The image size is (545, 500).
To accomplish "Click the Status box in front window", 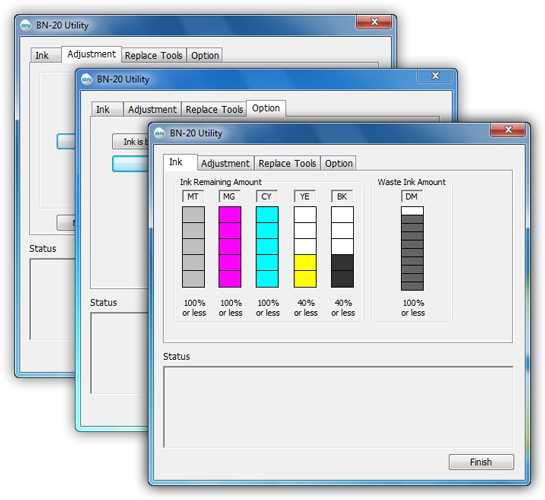I will tap(338, 407).
